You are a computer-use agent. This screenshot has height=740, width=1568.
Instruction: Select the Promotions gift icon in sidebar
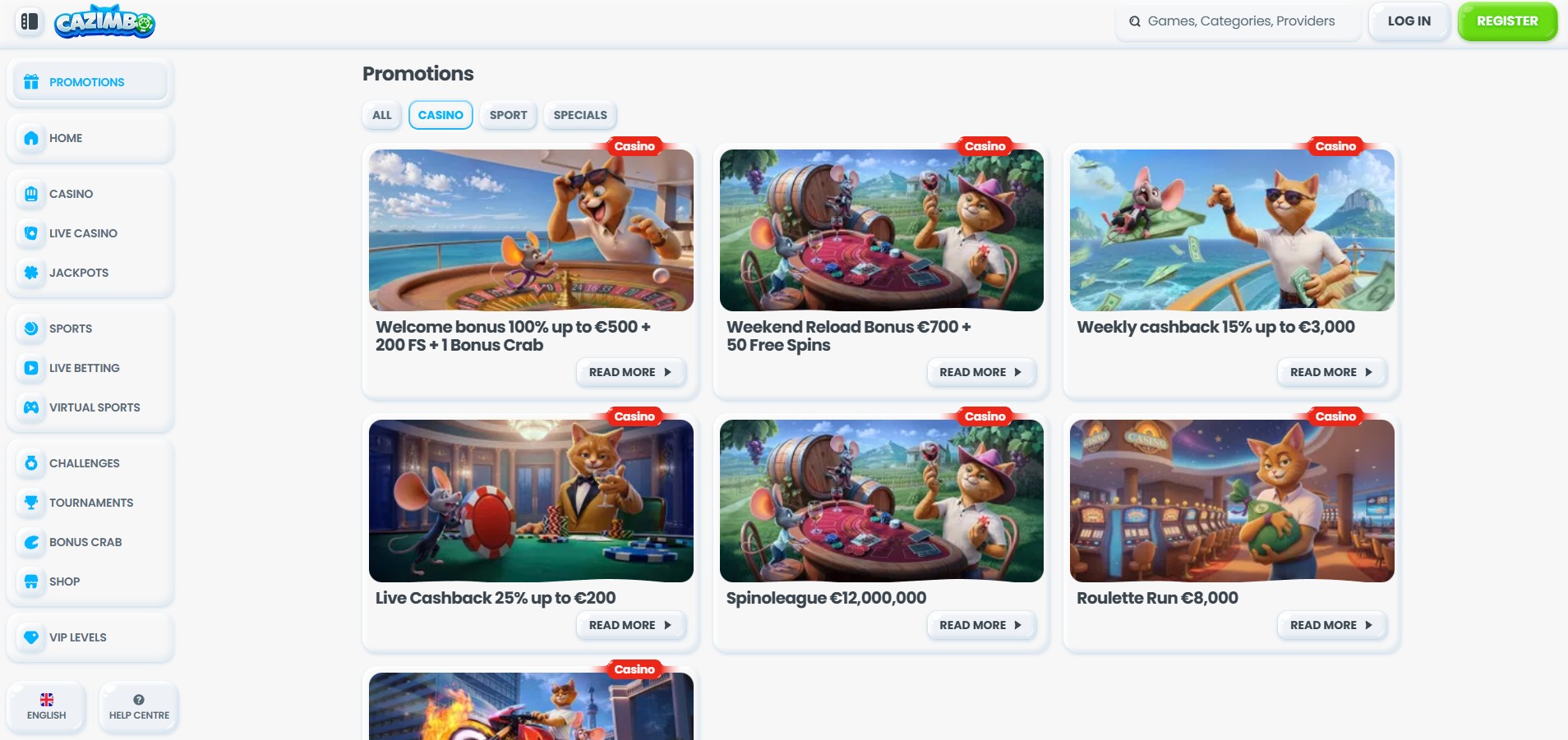(31, 82)
